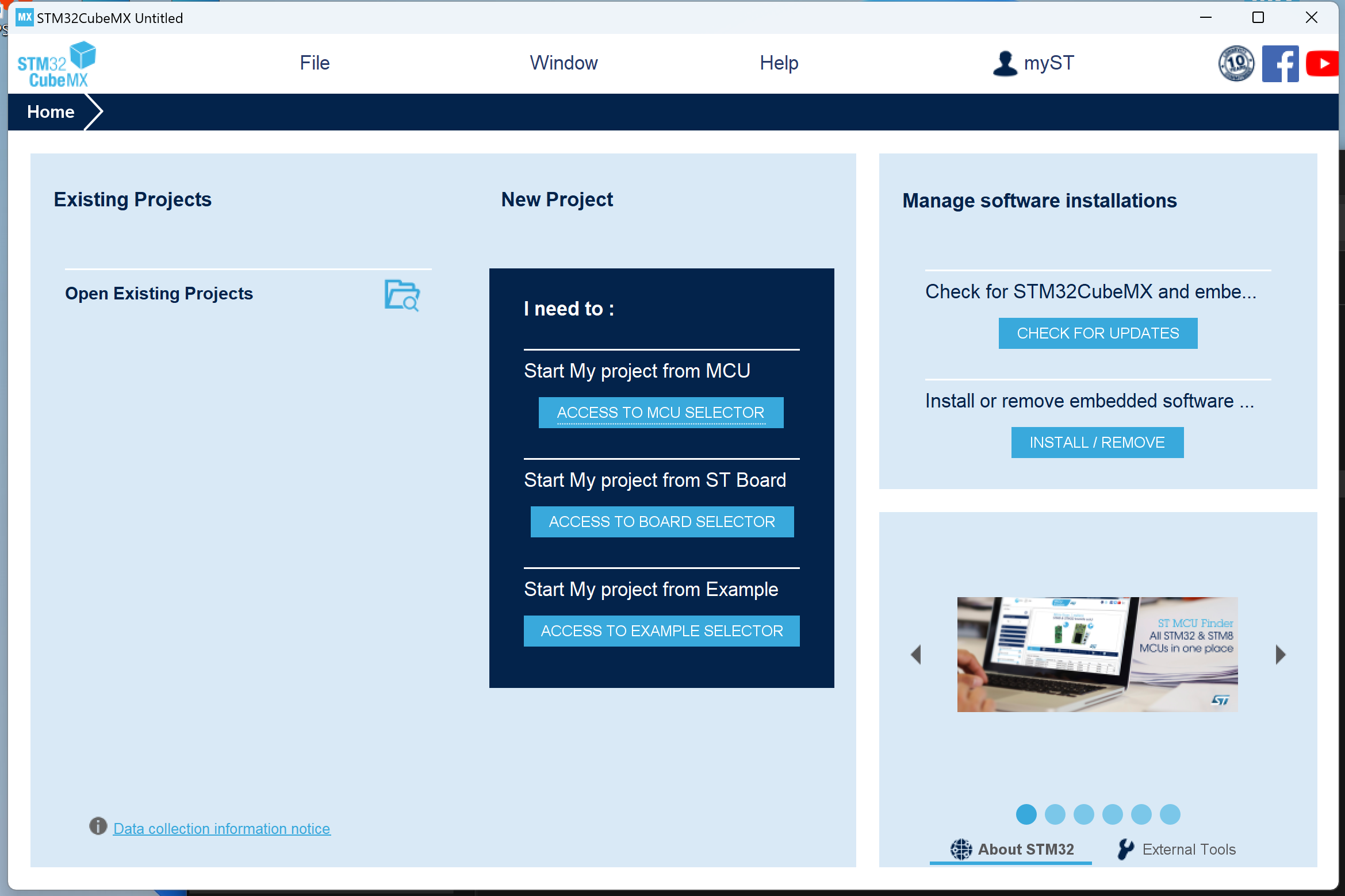
Task: Click the 'Existing Projects' heading
Action: click(133, 199)
